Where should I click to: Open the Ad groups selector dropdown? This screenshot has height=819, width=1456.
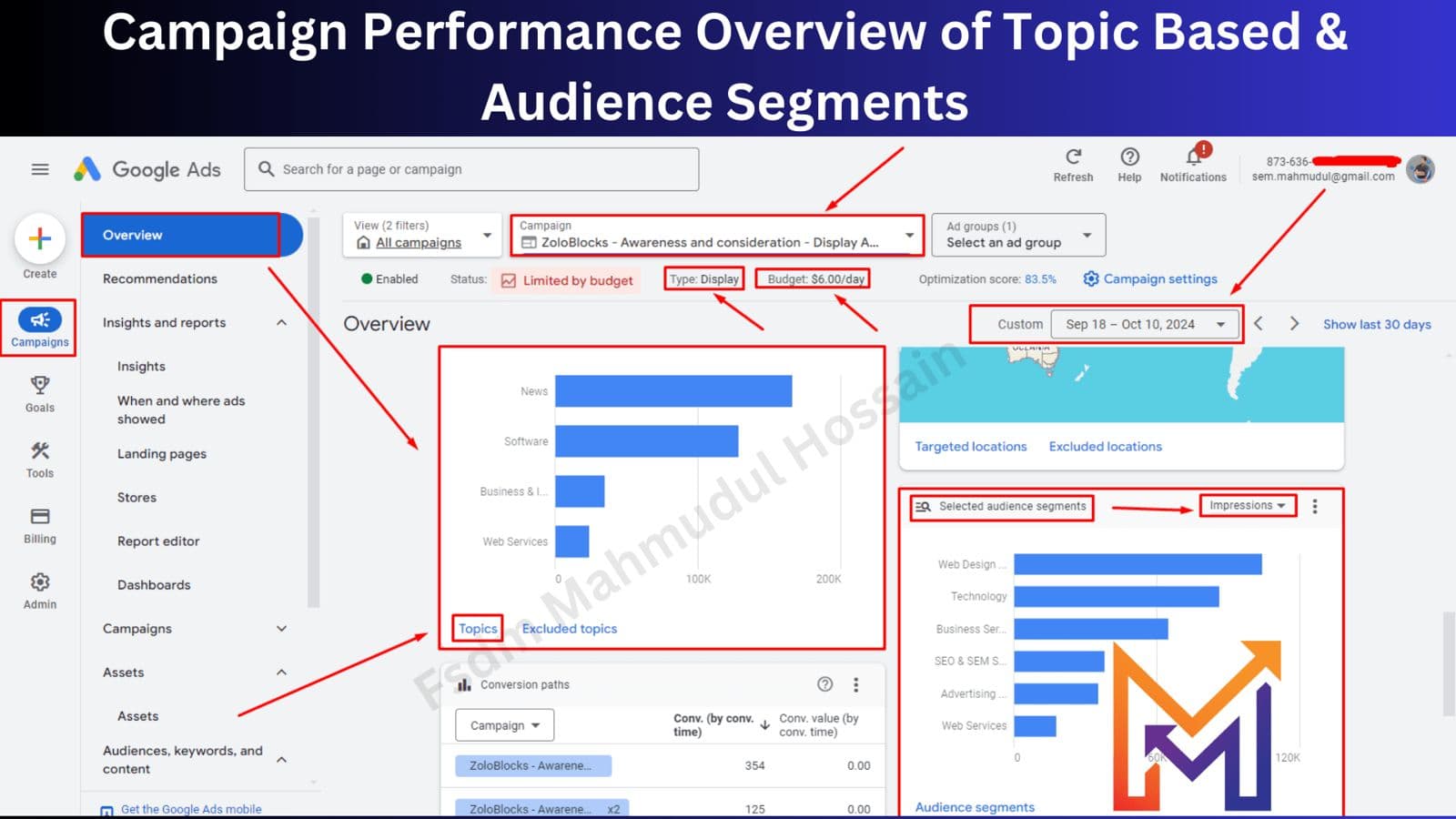click(1019, 235)
